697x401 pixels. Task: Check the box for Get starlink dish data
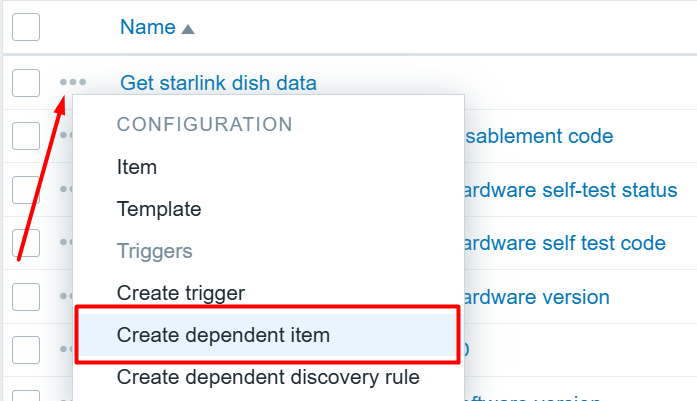pyautogui.click(x=26, y=82)
